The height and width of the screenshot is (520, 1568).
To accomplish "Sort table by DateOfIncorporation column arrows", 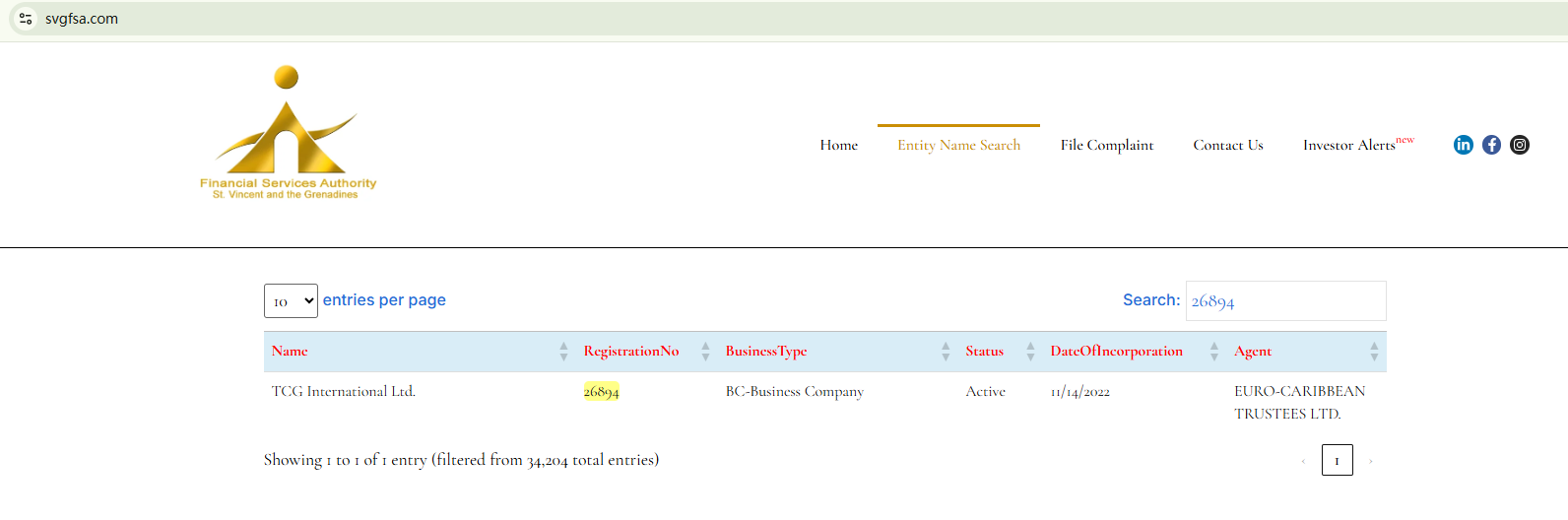I will (x=1214, y=352).
